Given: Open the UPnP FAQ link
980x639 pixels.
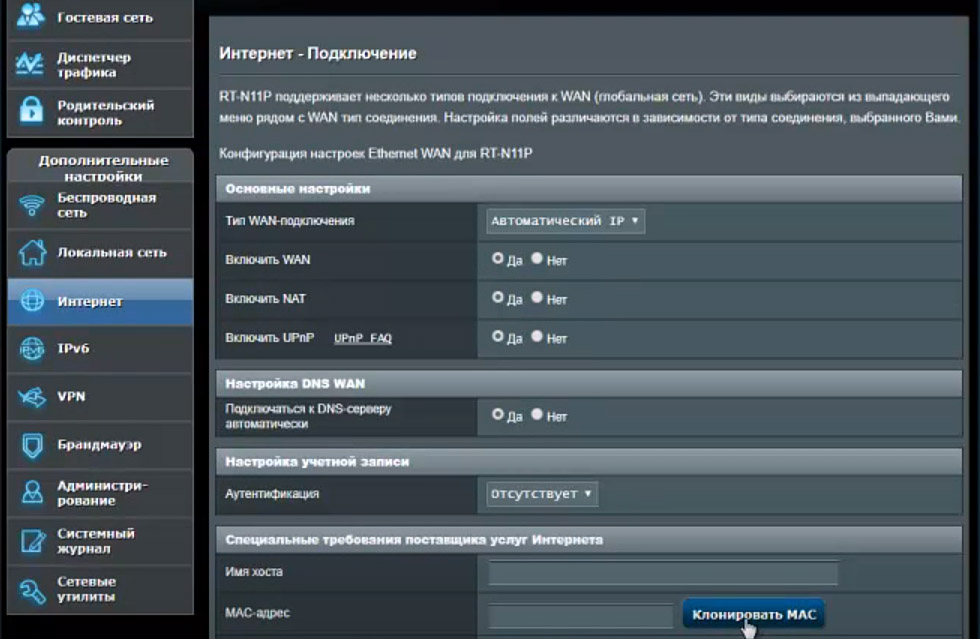Looking at the screenshot, I should tap(363, 339).
